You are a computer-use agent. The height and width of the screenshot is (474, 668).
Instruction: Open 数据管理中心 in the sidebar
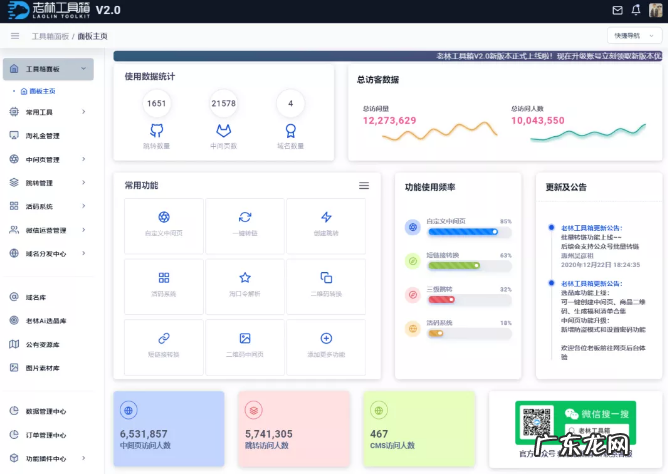tap(48, 411)
